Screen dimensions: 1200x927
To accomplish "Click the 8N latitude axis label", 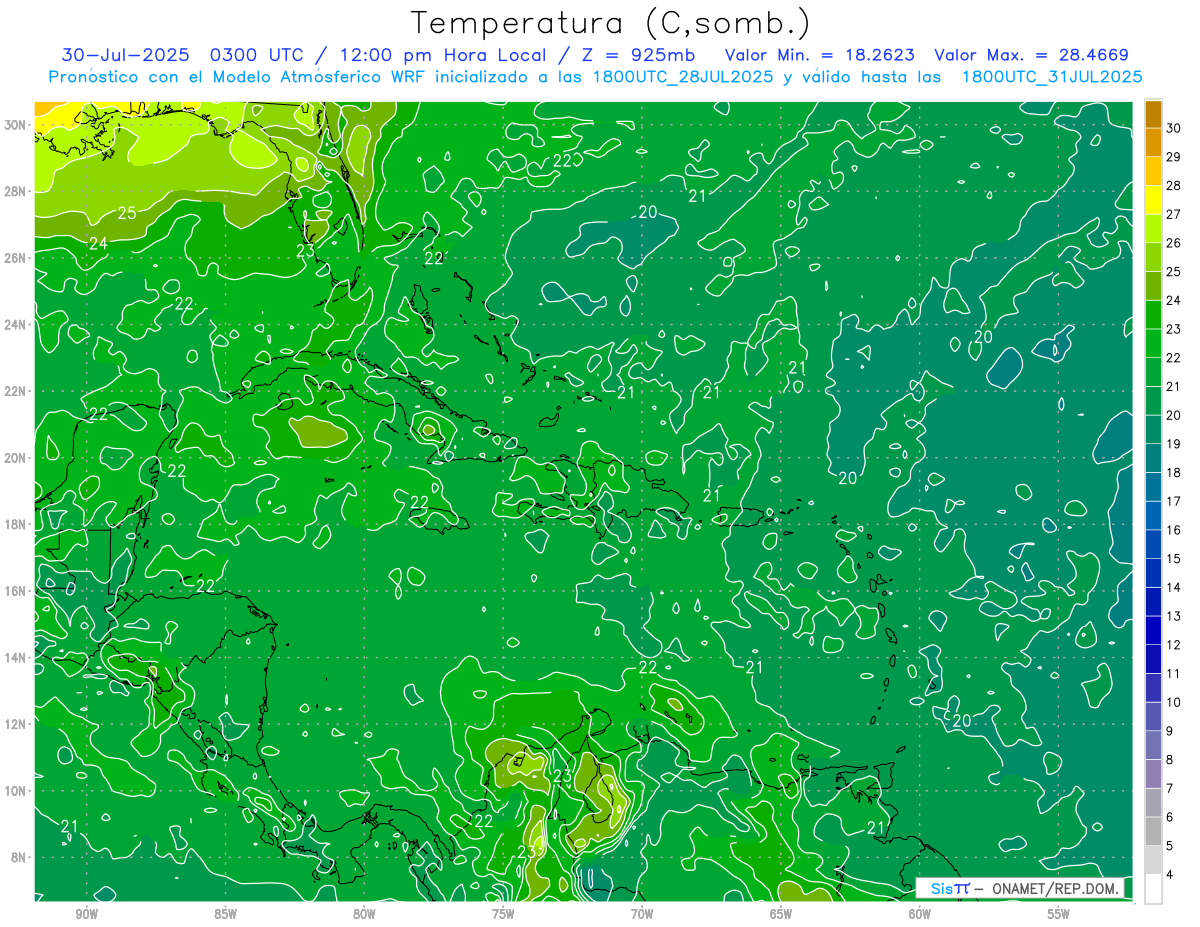I will [x=19, y=857].
